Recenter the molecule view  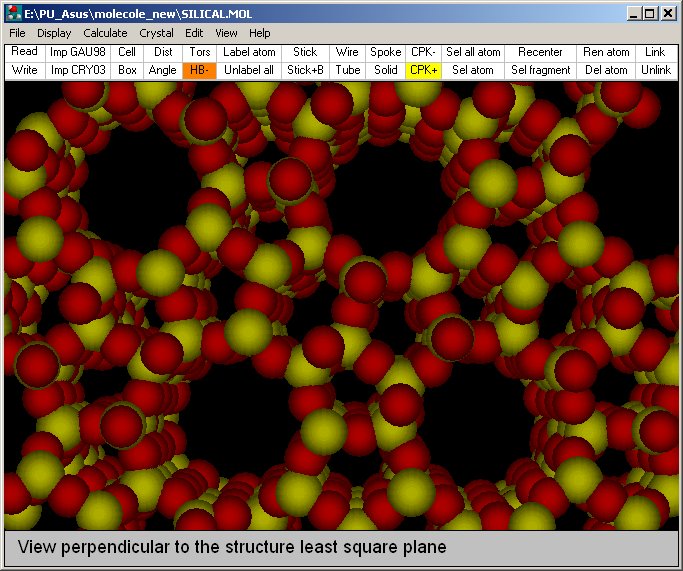point(540,52)
